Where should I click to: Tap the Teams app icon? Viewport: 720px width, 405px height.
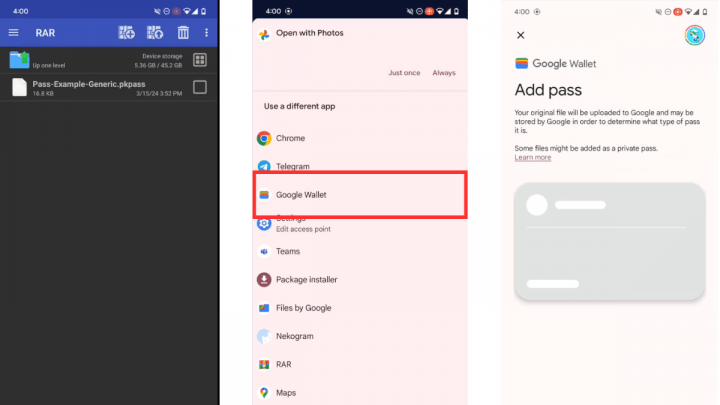[x=264, y=251]
